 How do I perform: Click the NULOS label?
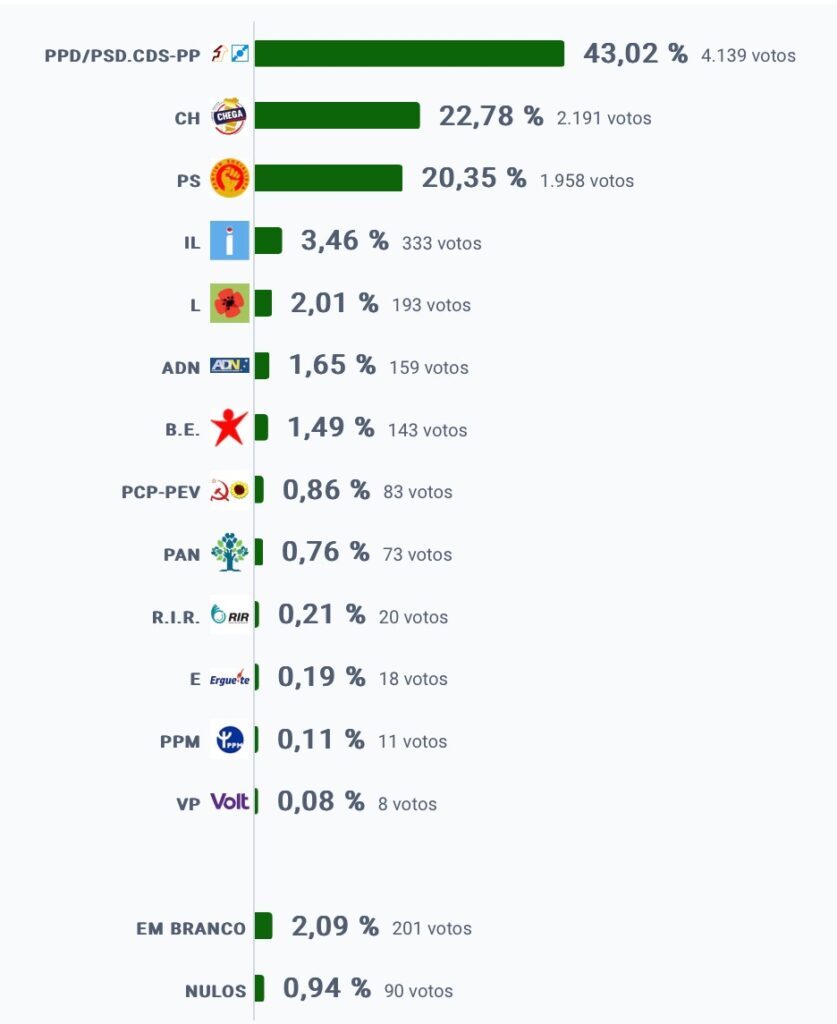[215, 991]
